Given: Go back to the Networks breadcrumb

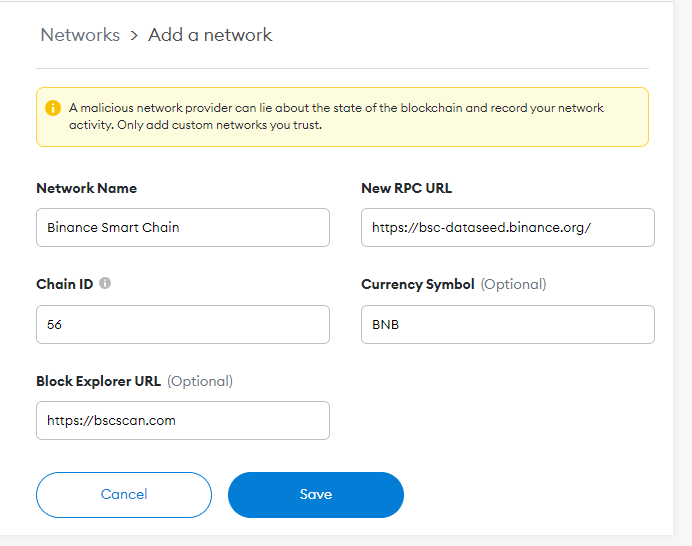Looking at the screenshot, I should [80, 35].
